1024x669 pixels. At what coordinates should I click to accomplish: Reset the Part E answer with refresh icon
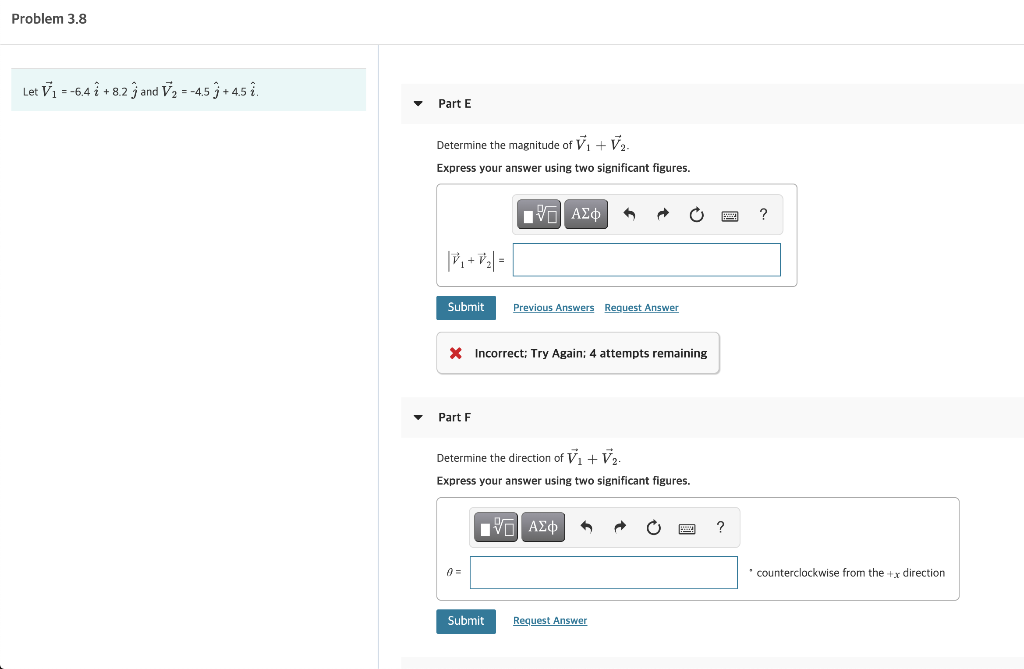pyautogui.click(x=696, y=213)
